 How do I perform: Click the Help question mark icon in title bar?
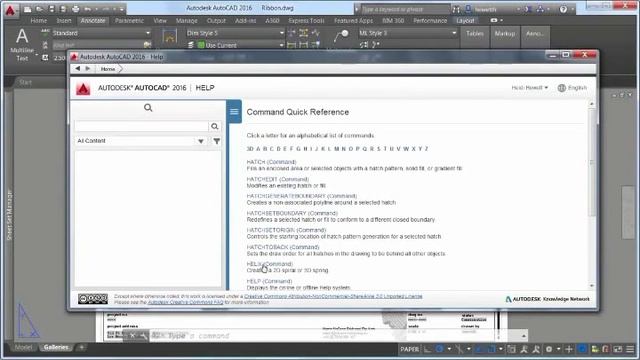(x=563, y=9)
